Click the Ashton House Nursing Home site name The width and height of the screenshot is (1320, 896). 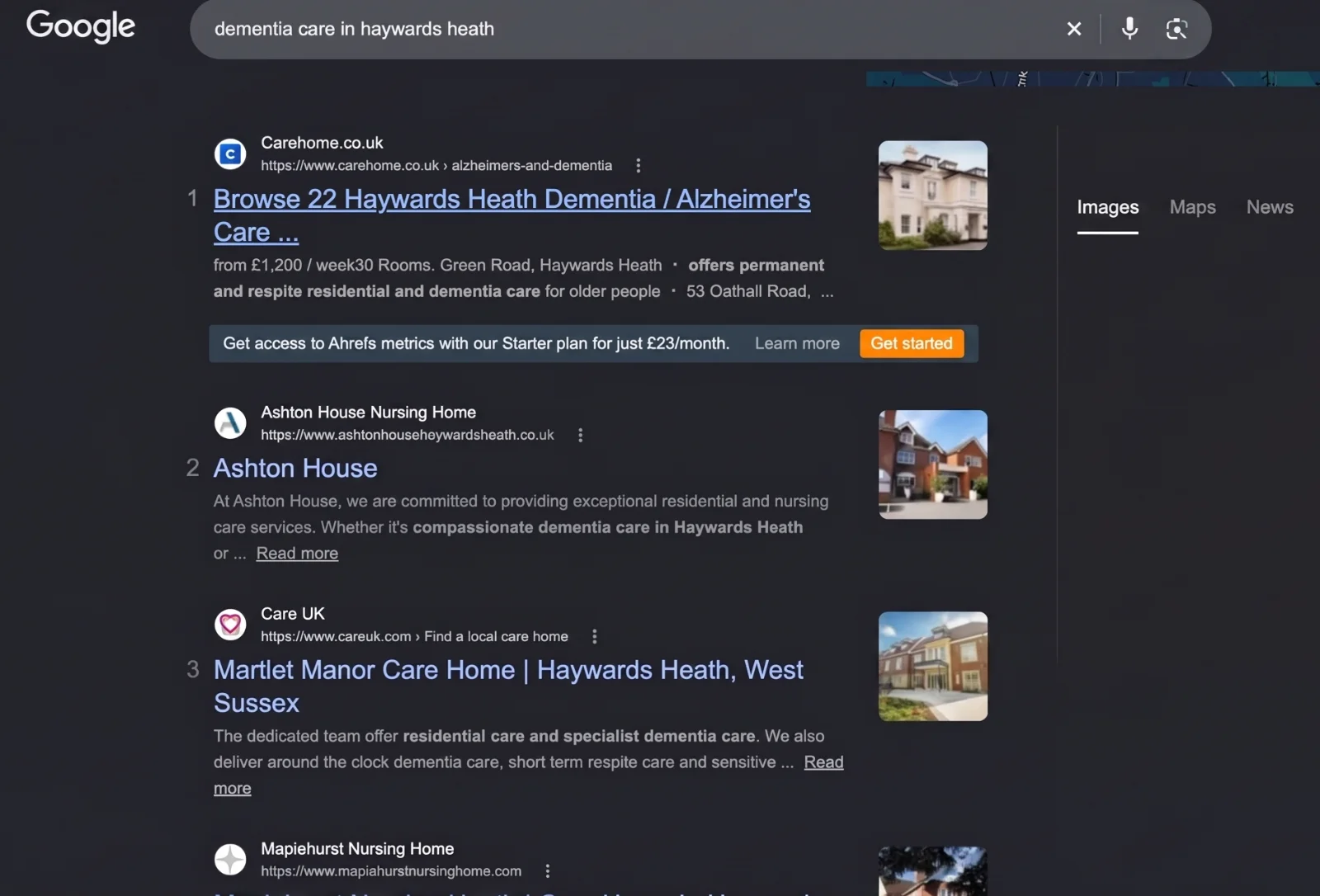pos(368,412)
